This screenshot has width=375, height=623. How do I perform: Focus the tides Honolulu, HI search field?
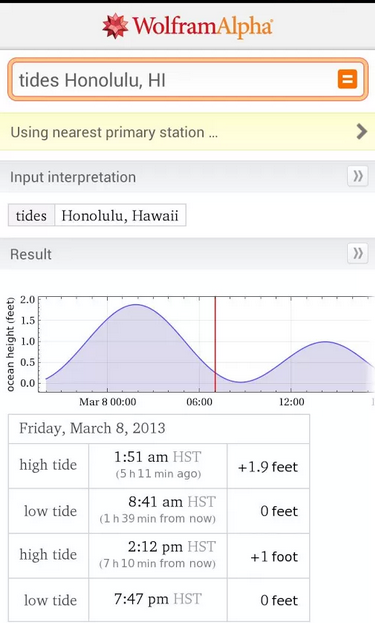(x=188, y=79)
